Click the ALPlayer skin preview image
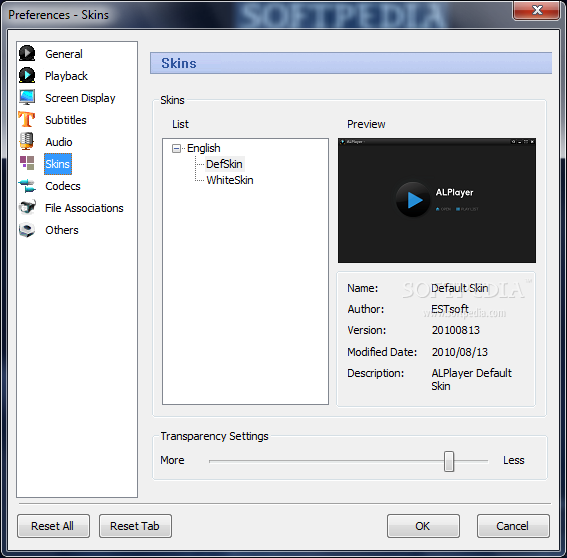The width and height of the screenshot is (567, 558). coord(437,200)
